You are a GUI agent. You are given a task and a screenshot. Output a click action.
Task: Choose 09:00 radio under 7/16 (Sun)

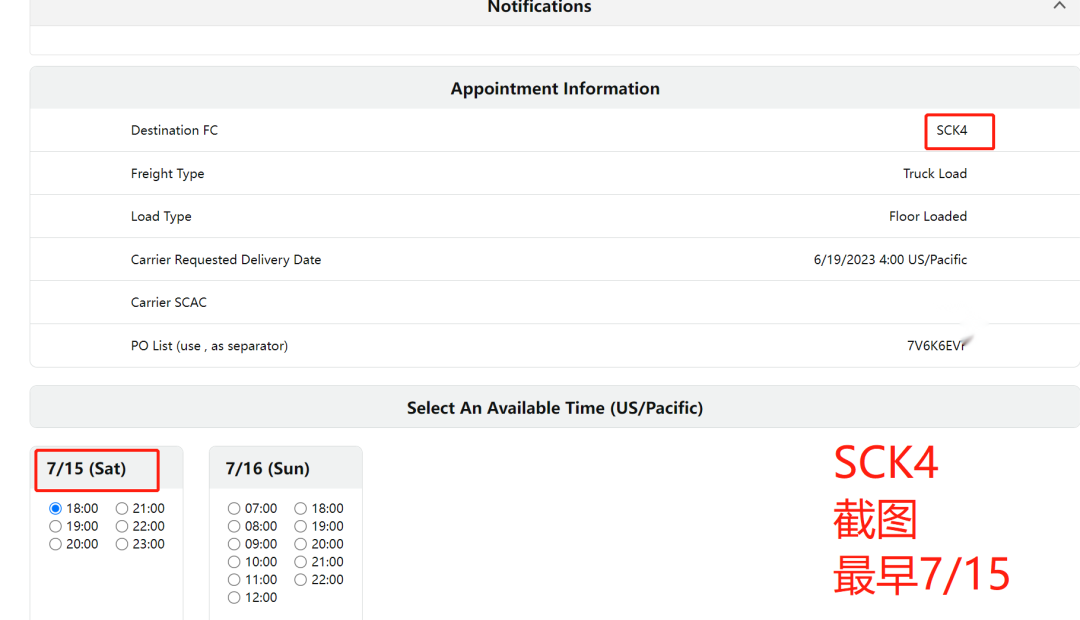coord(234,545)
